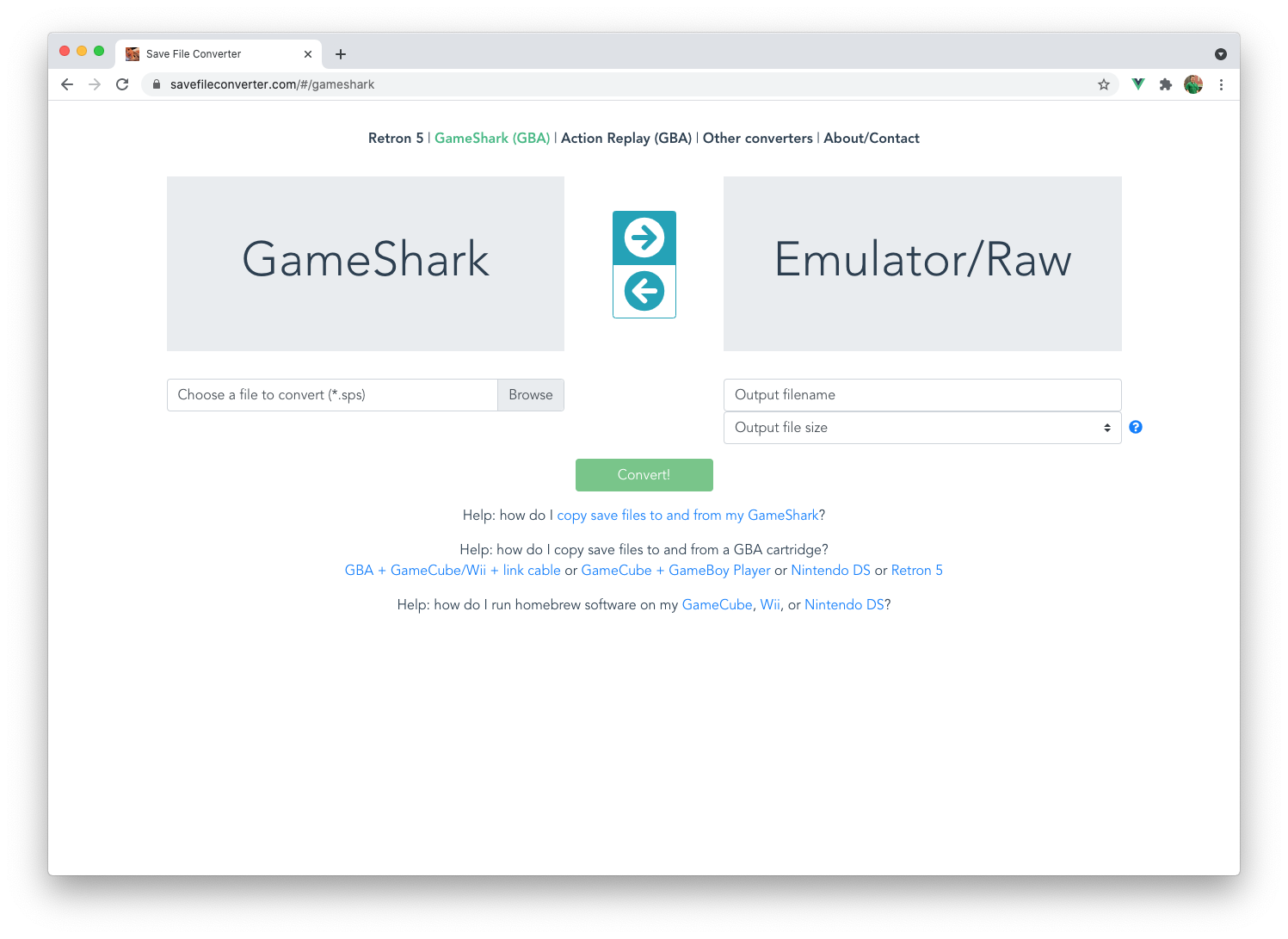Viewport: 1288px width, 939px height.
Task: Open the Action Replay (GBA) converter
Action: (x=626, y=139)
